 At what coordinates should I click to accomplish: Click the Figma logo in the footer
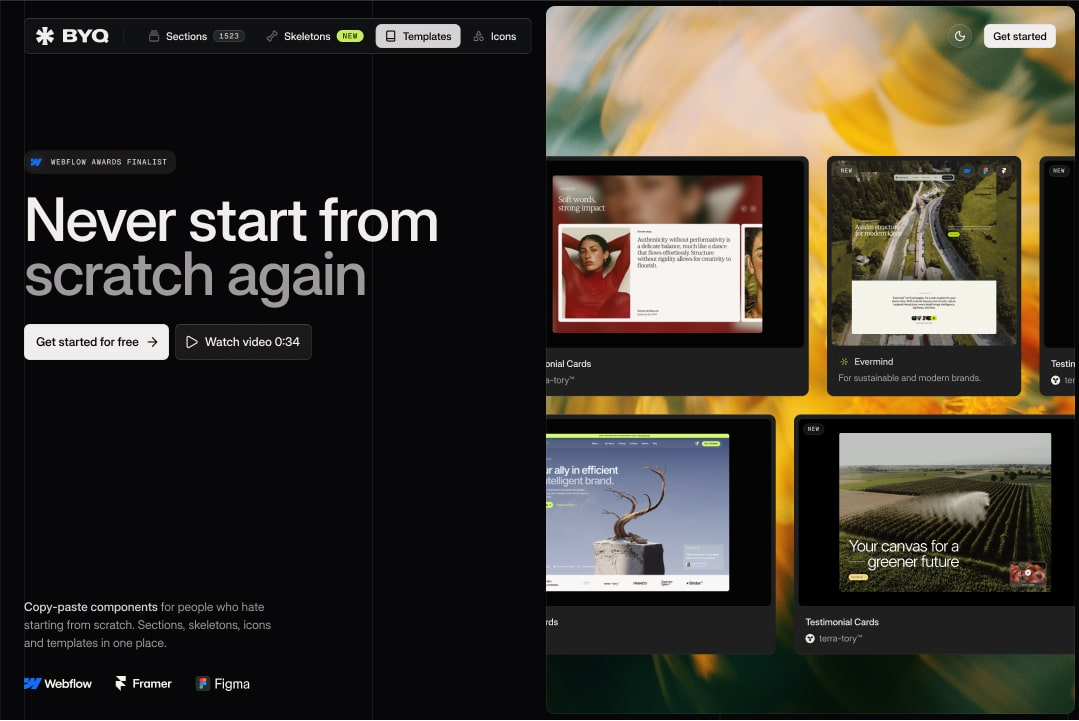pyautogui.click(x=203, y=683)
